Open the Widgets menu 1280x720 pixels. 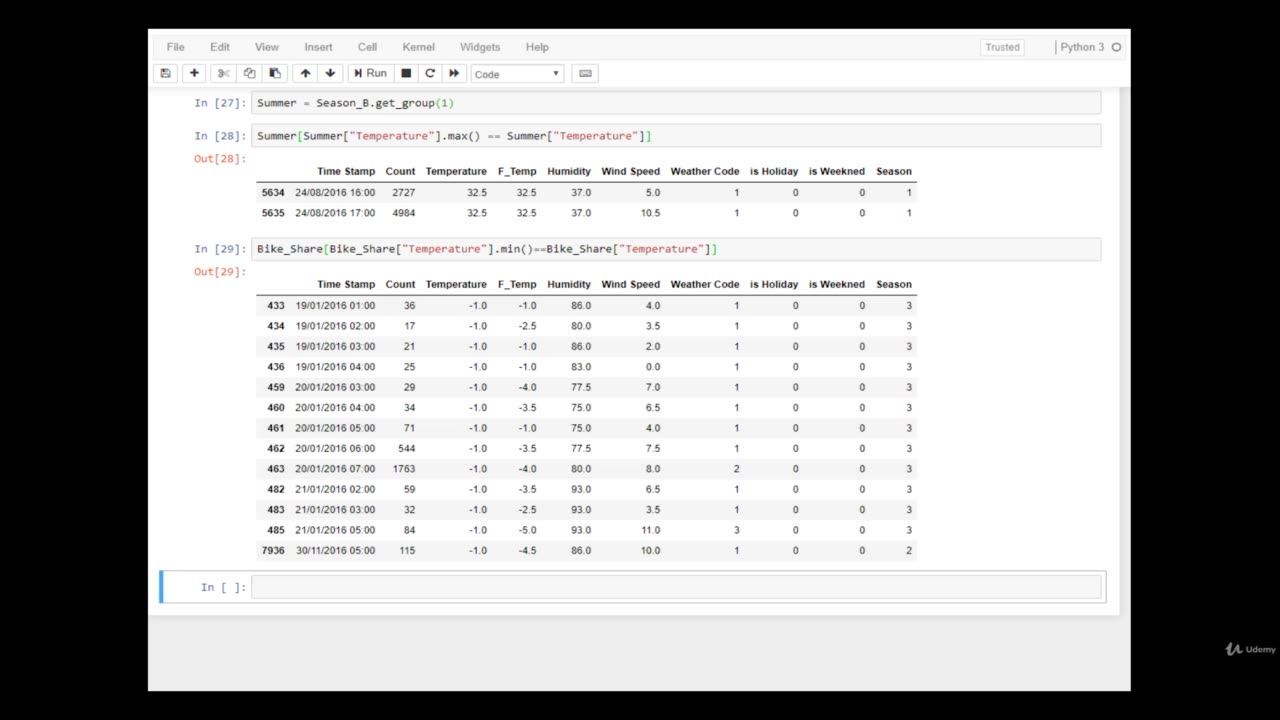point(480,47)
